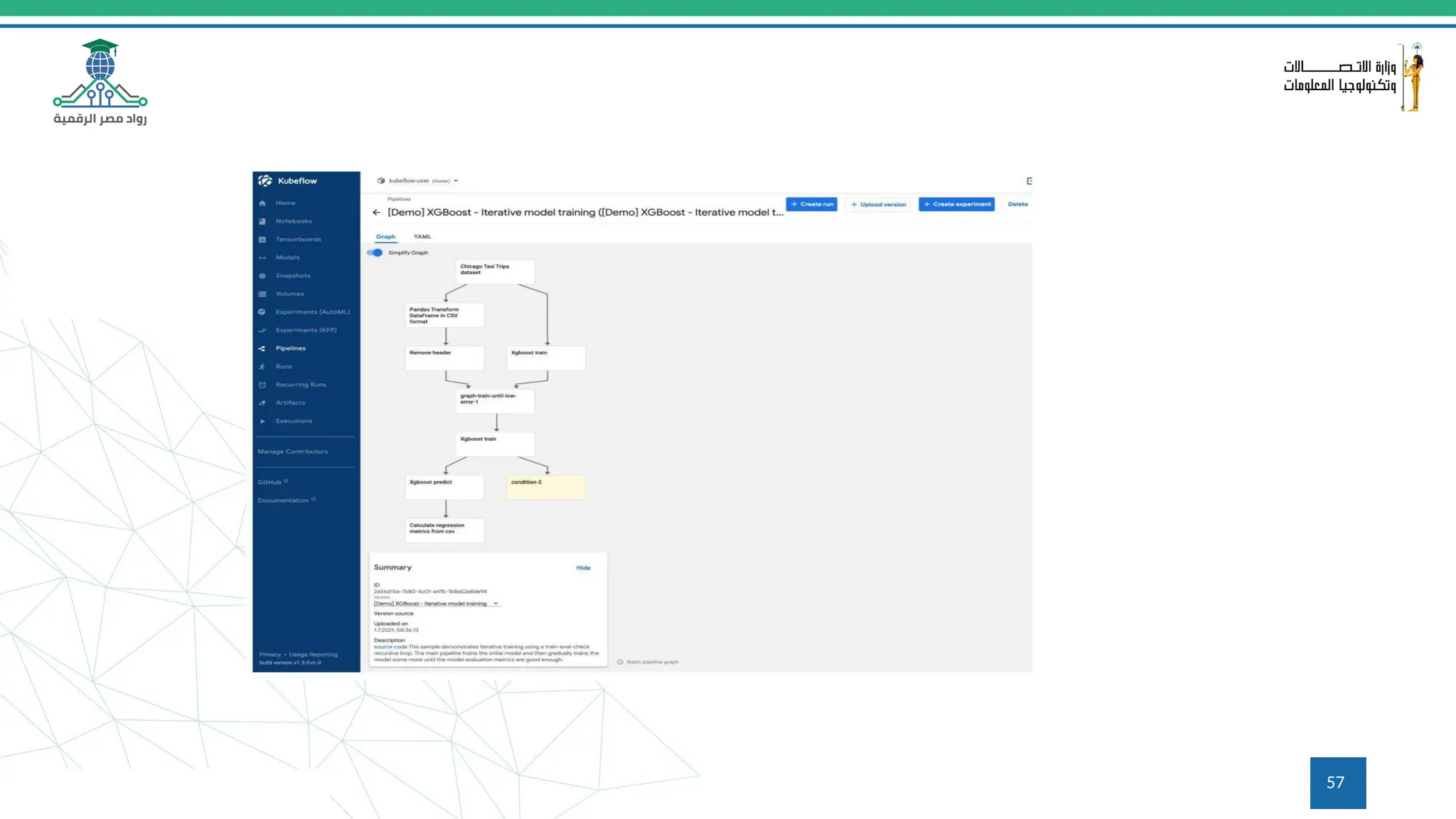
Task: Select the Graph tab
Action: [385, 237]
